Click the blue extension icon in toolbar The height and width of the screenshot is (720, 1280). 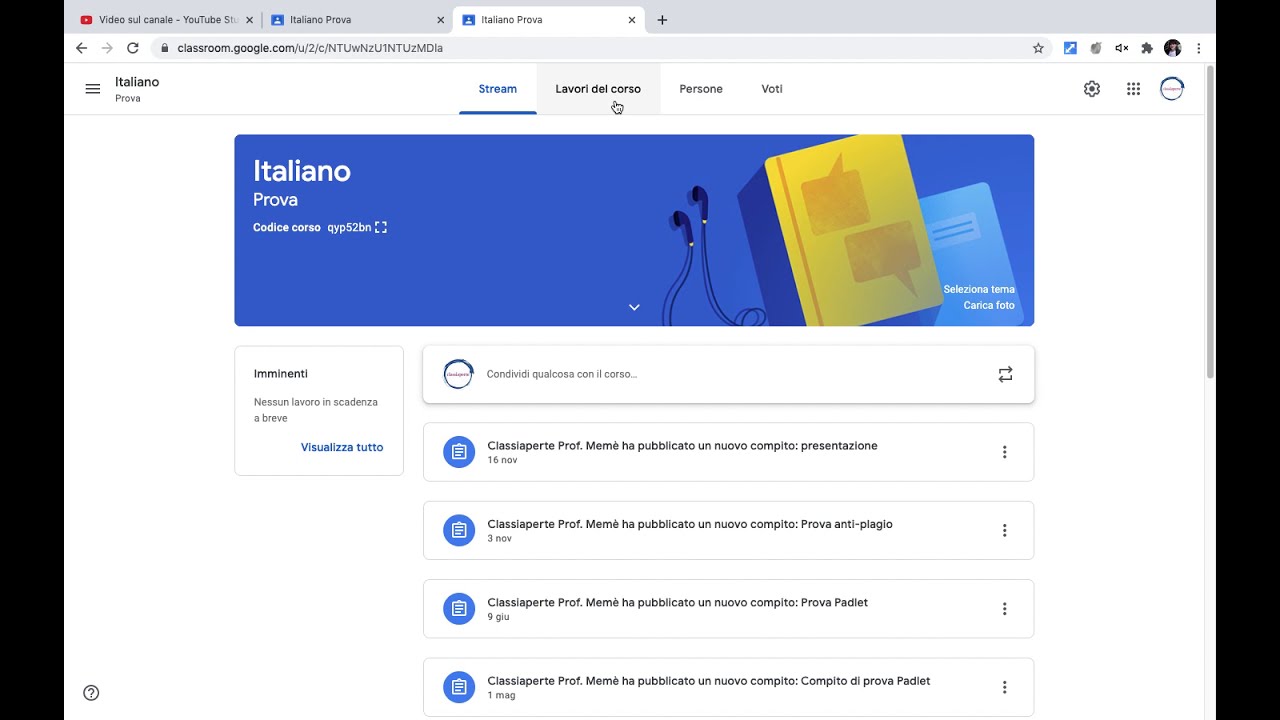coord(1070,48)
